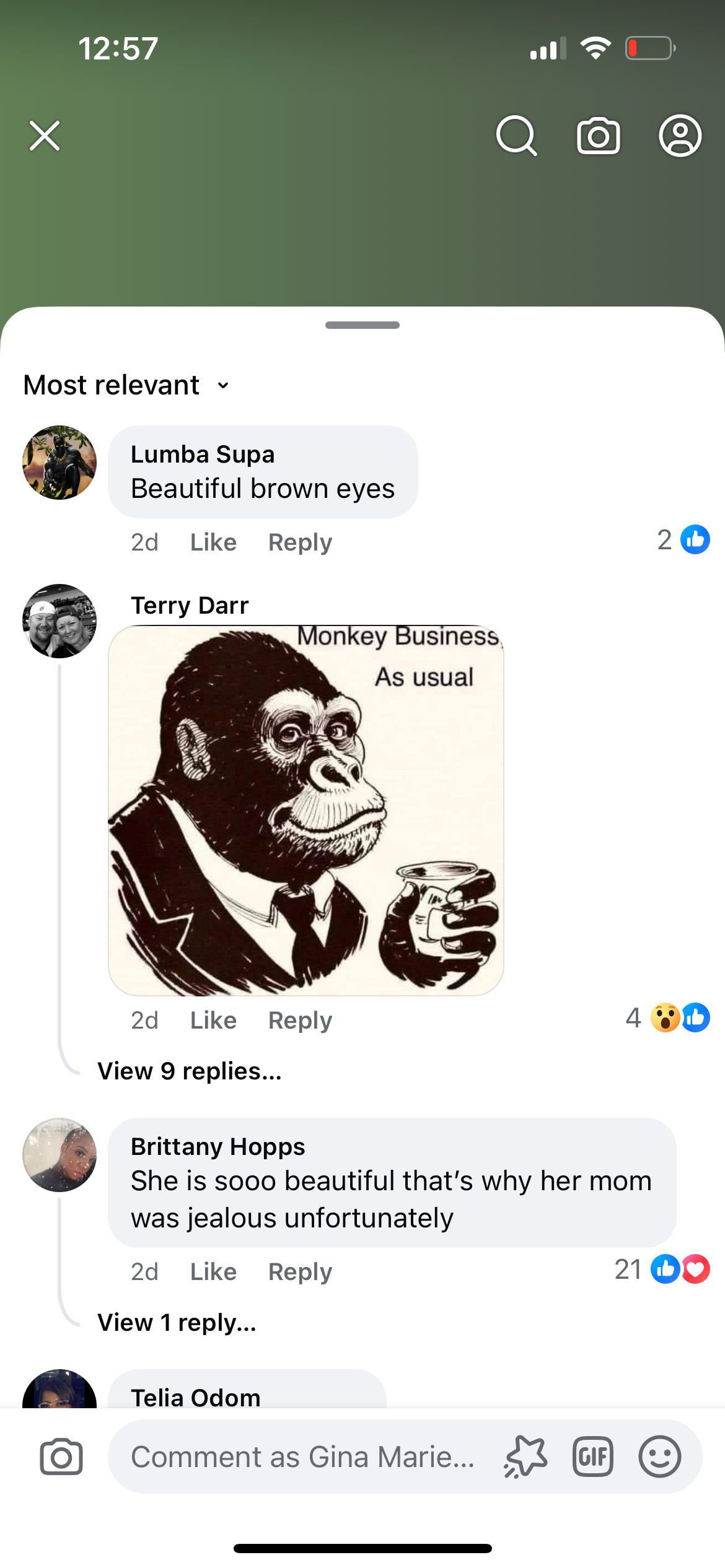Like Lumba Supa's comment
Viewport: 725px width, 1568px height.
coord(213,542)
